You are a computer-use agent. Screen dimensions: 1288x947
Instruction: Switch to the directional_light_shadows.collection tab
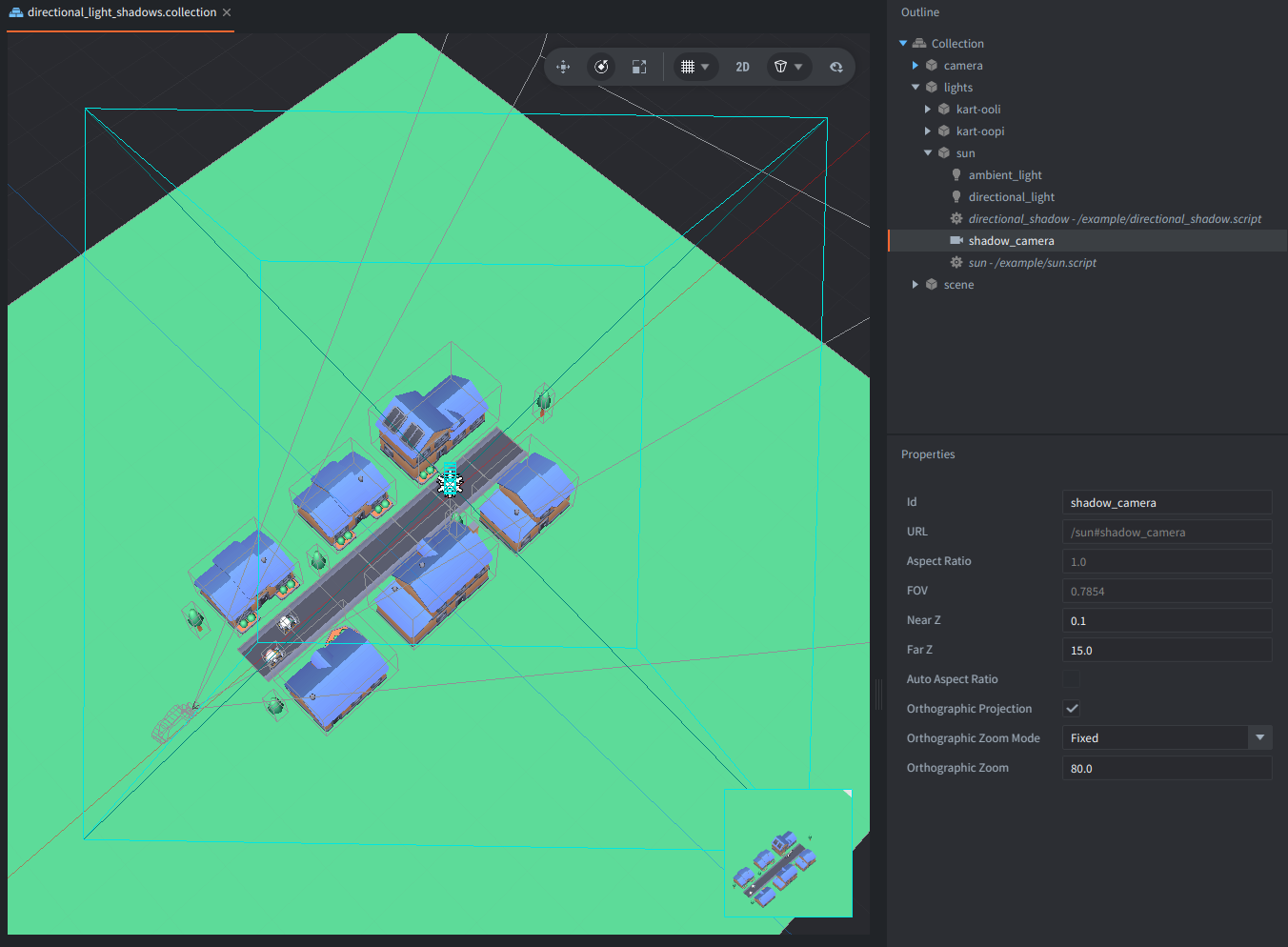[x=121, y=12]
